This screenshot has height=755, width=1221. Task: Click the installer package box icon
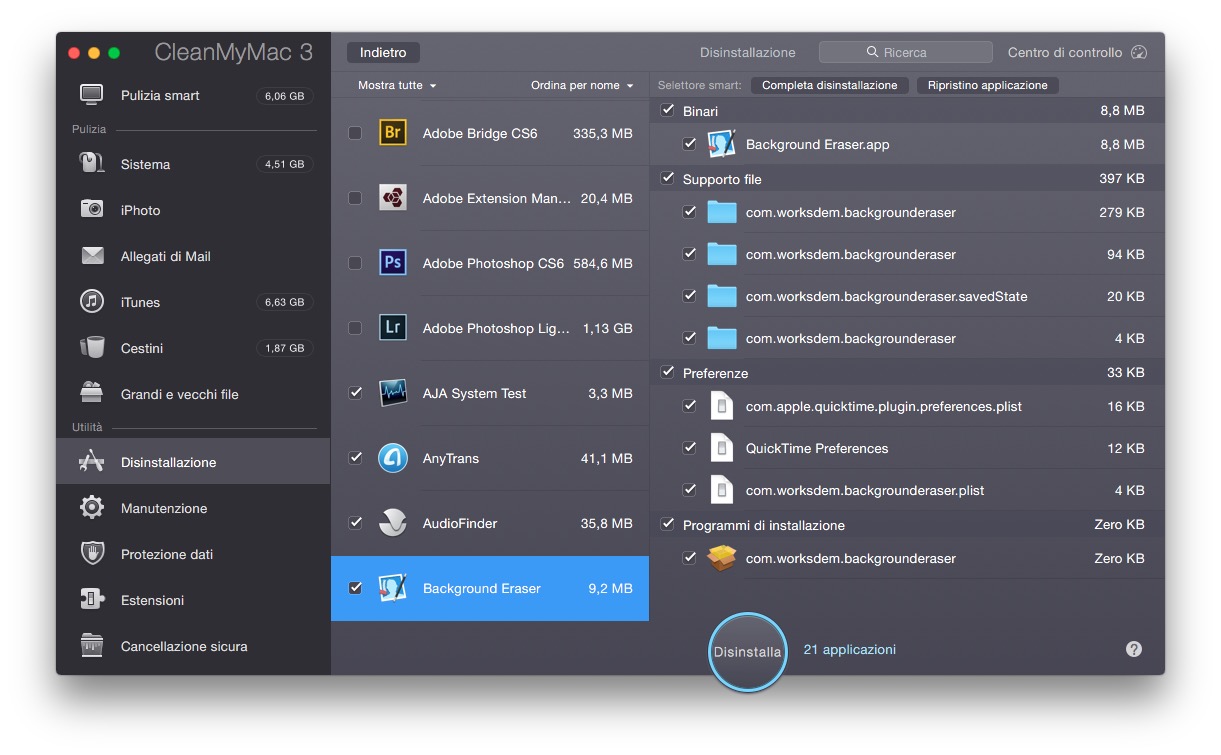[721, 558]
